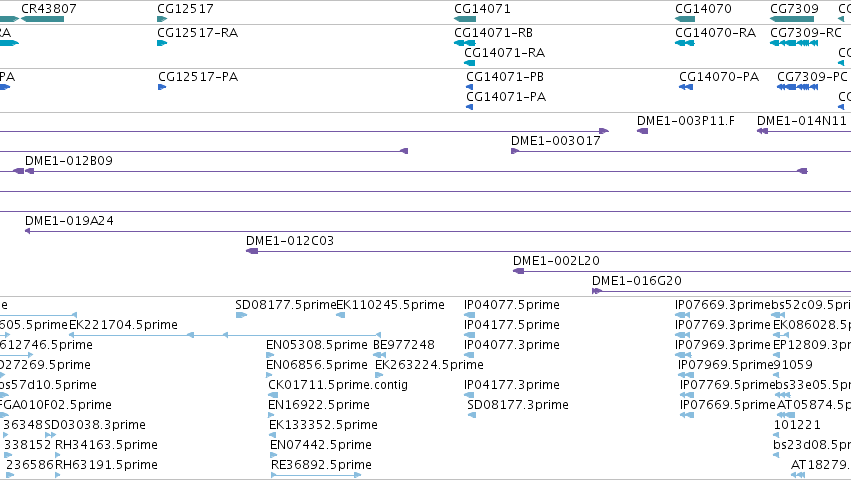Click the DME1-003P11.F clone arrow
Screen dimensions: 851x480
[x=642, y=131]
